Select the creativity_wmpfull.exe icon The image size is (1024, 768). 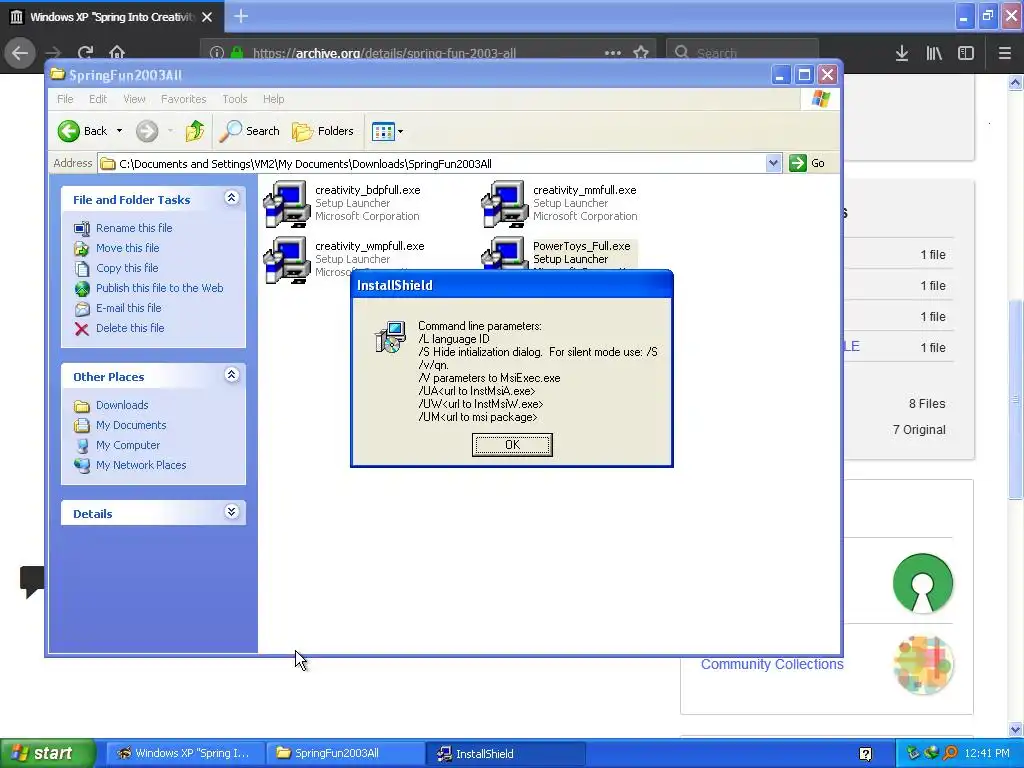[x=287, y=260]
